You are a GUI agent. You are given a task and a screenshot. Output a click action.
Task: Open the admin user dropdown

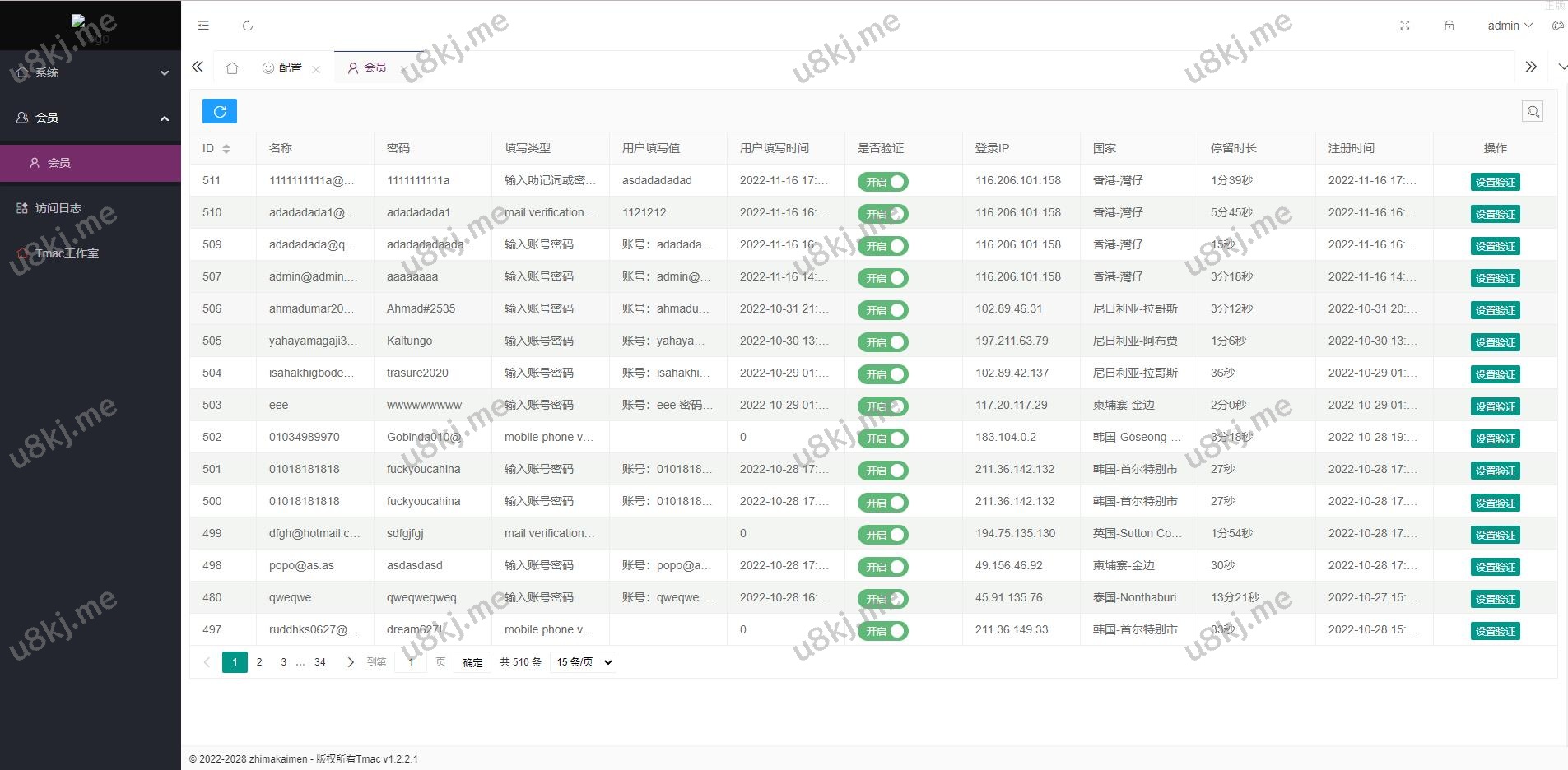pyautogui.click(x=1509, y=26)
